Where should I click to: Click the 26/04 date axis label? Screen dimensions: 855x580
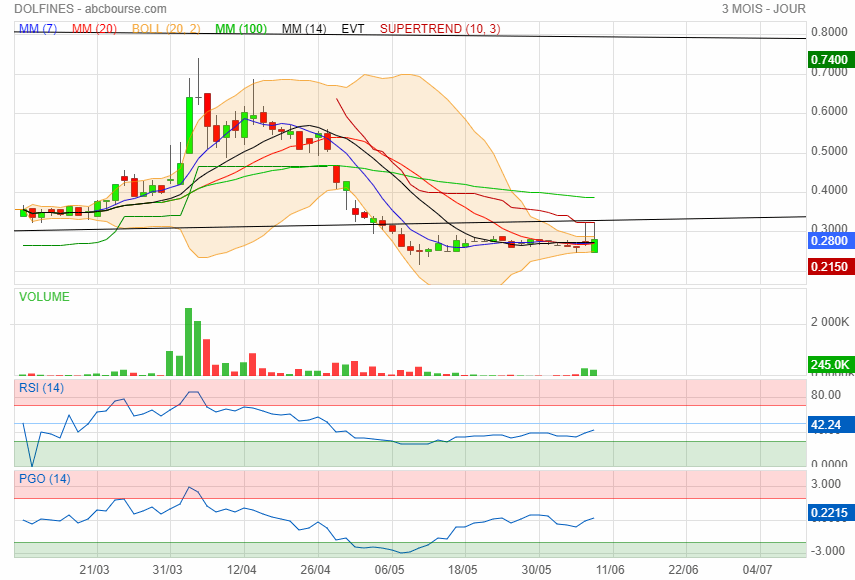pyautogui.click(x=315, y=570)
